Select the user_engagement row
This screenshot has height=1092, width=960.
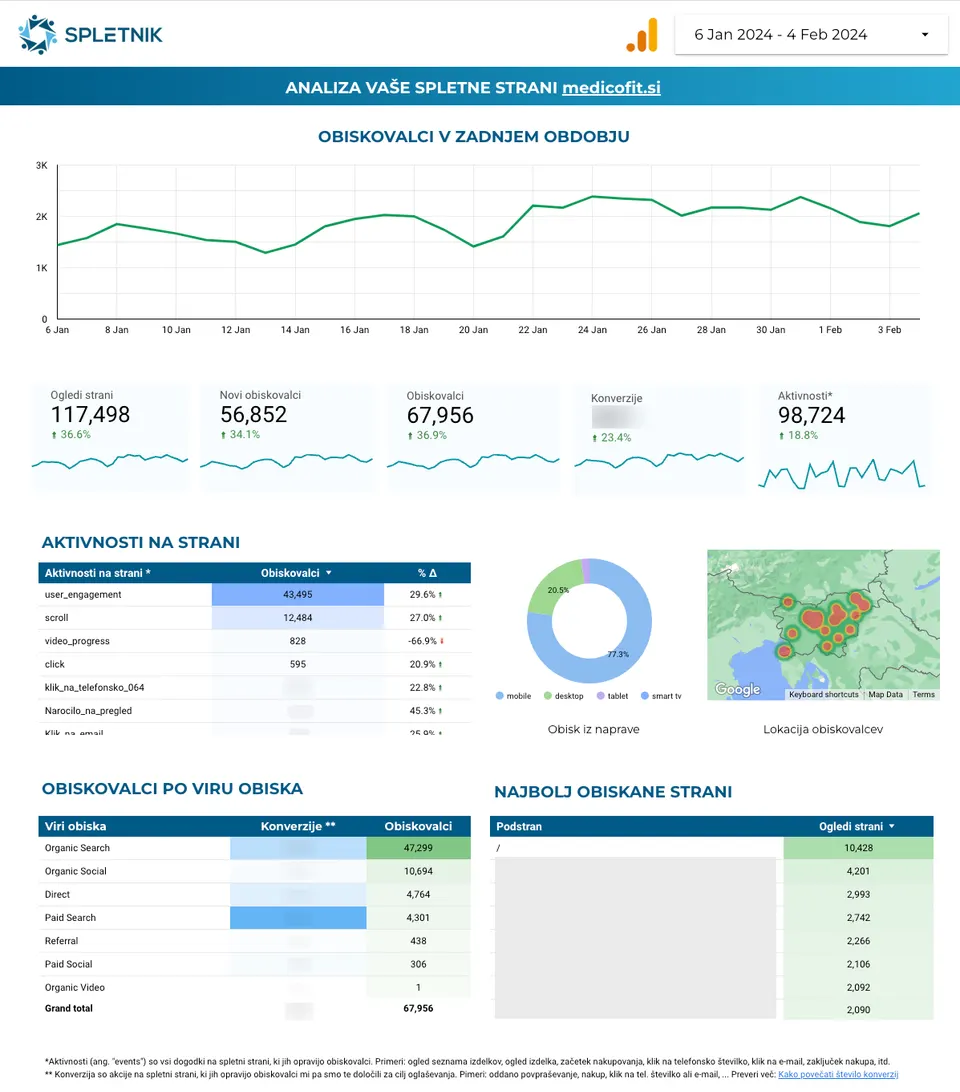(254, 595)
